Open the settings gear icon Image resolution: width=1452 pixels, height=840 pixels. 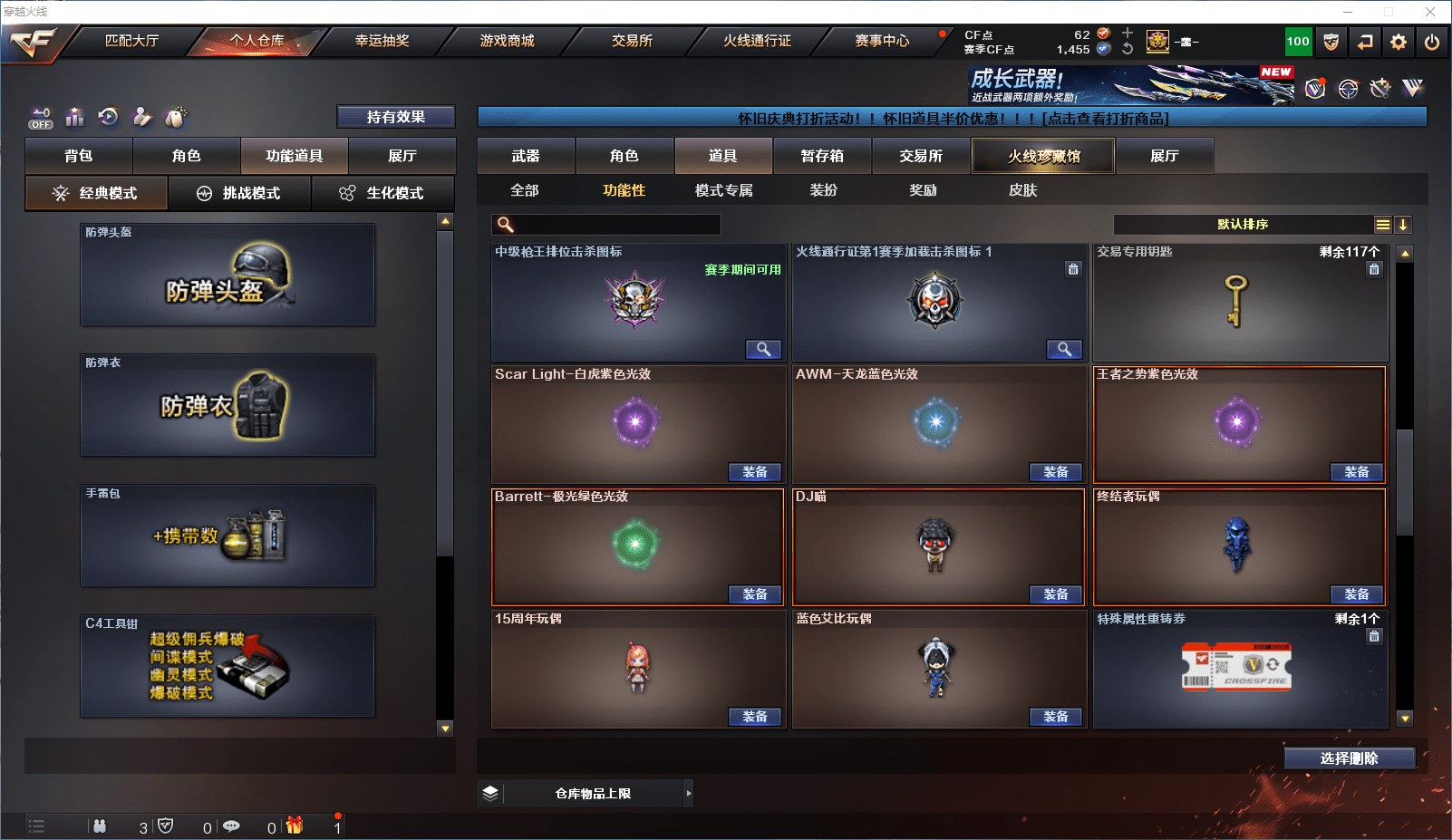point(1399,42)
